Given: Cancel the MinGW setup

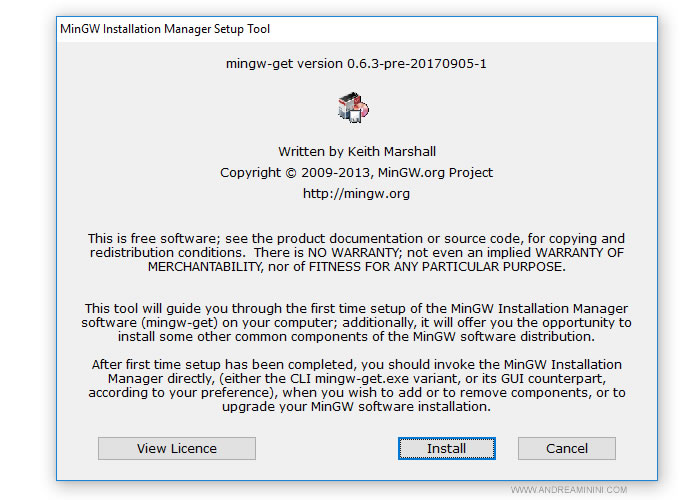Looking at the screenshot, I should 566,448.
